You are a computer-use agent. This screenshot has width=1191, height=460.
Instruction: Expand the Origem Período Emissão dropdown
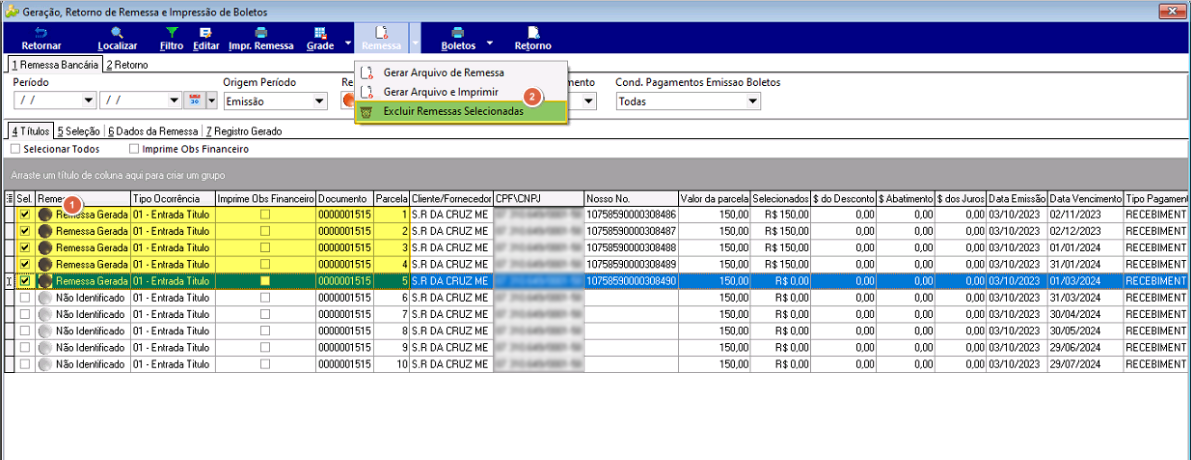(317, 101)
